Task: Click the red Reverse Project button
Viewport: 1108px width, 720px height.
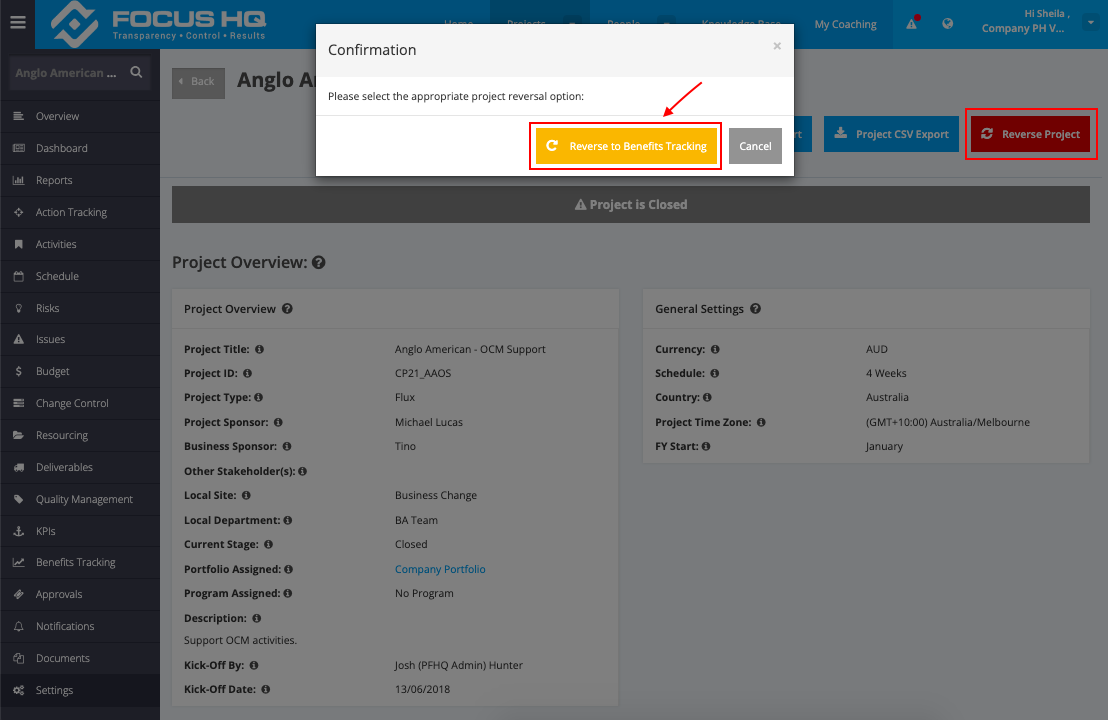Action: 1030,134
